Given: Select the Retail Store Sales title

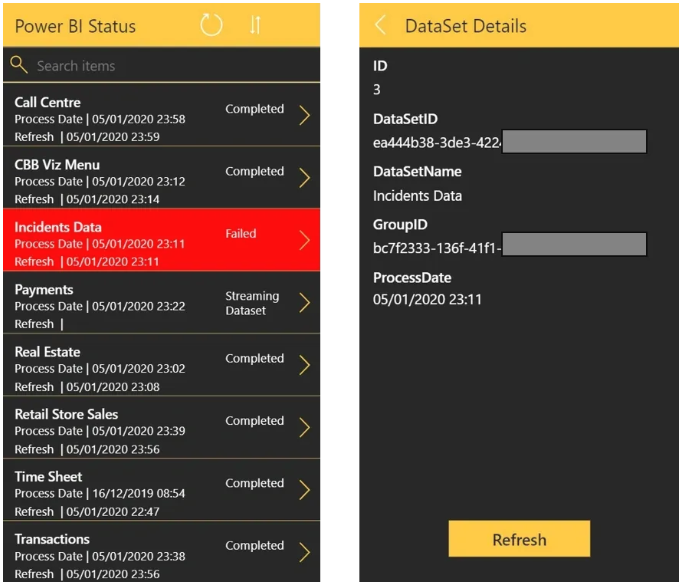Looking at the screenshot, I should point(66,415).
